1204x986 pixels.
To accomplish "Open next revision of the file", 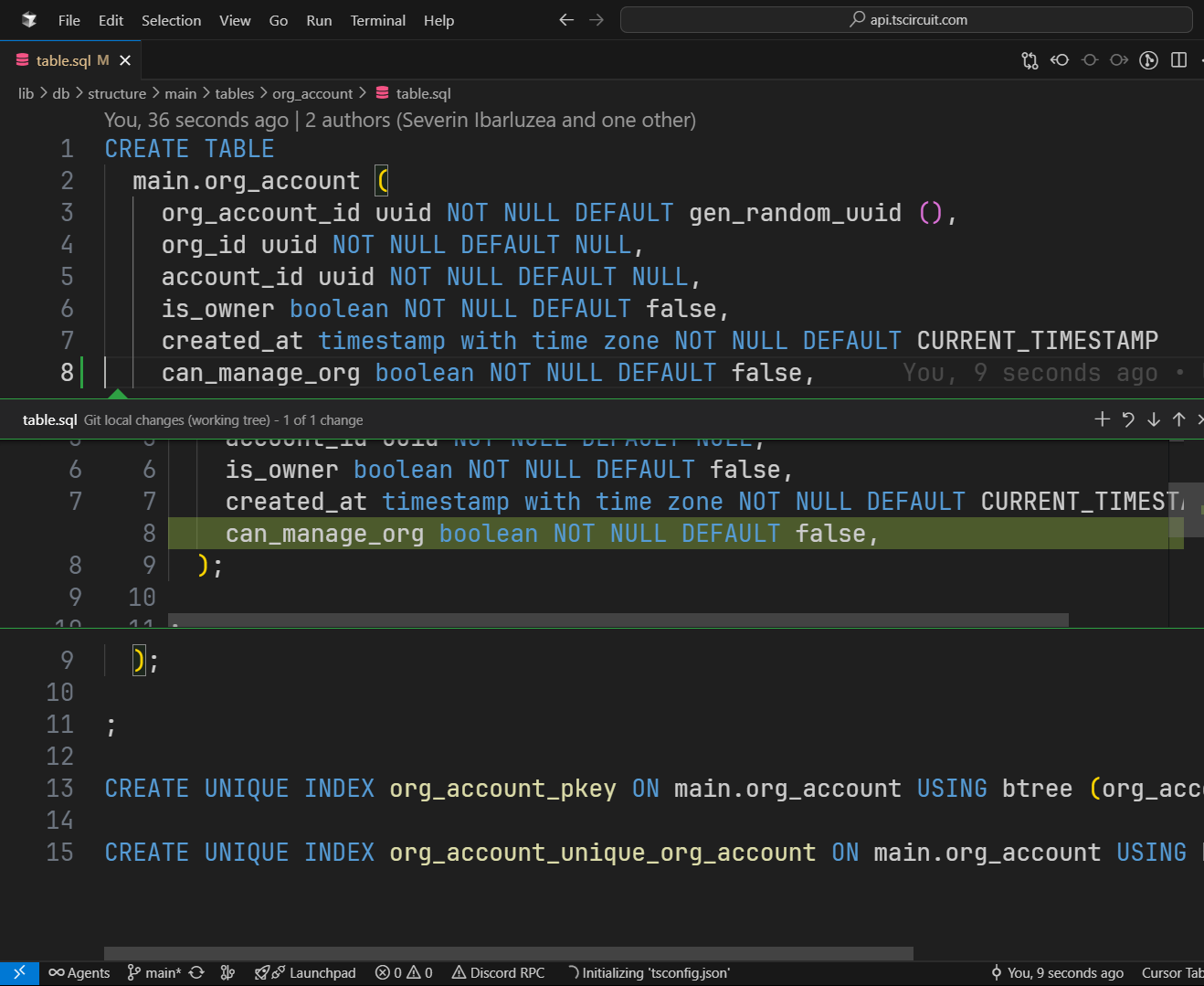I will 1119,60.
